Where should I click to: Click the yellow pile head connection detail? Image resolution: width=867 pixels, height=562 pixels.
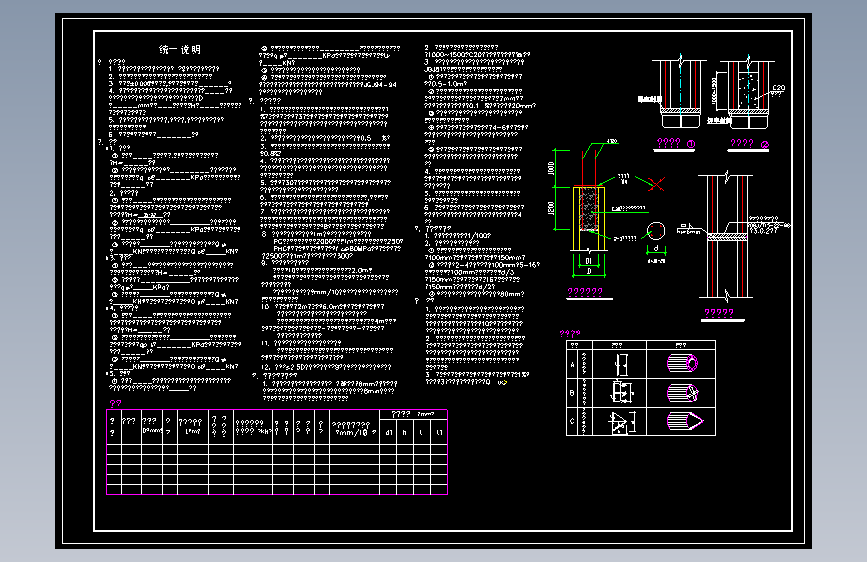(x=589, y=218)
